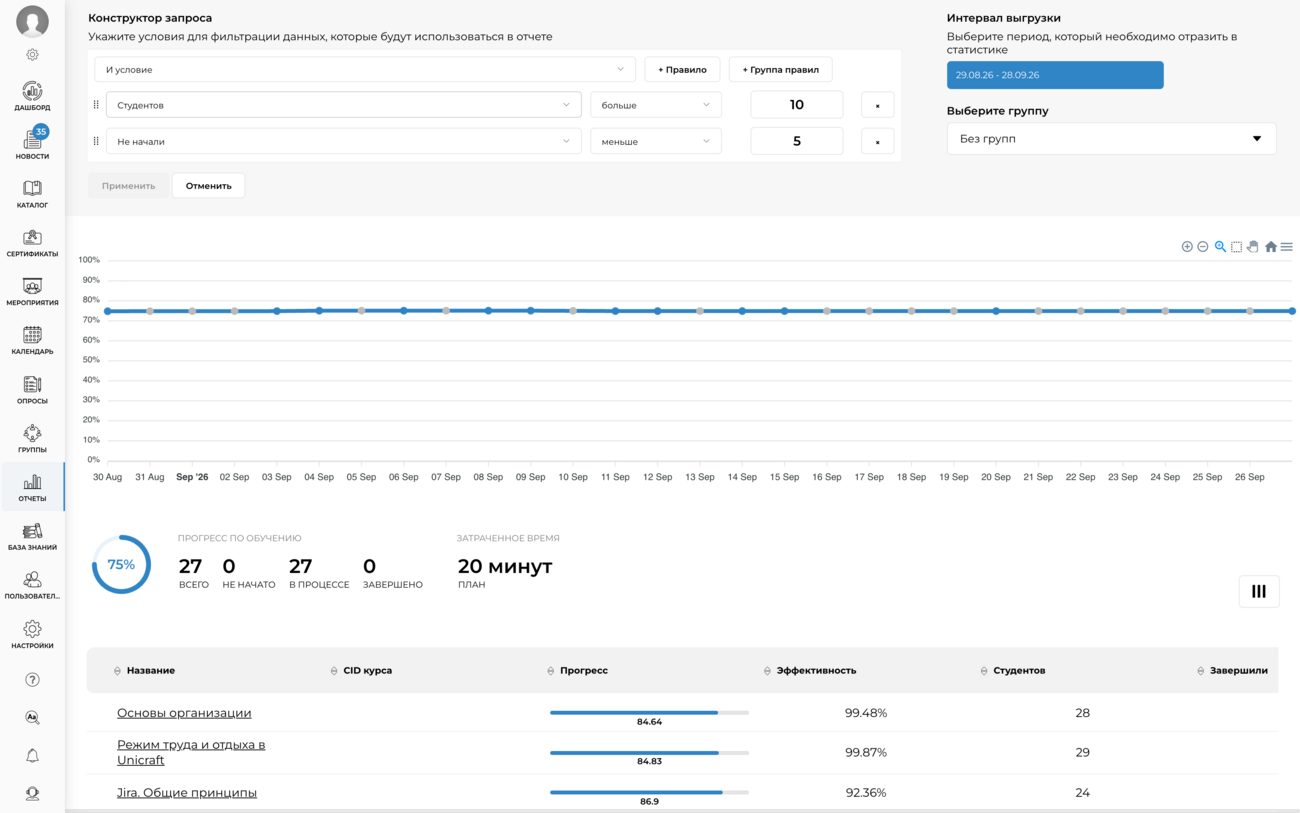The height and width of the screenshot is (813, 1300).
Task: Open Сертификаты section
Action: tap(32, 243)
